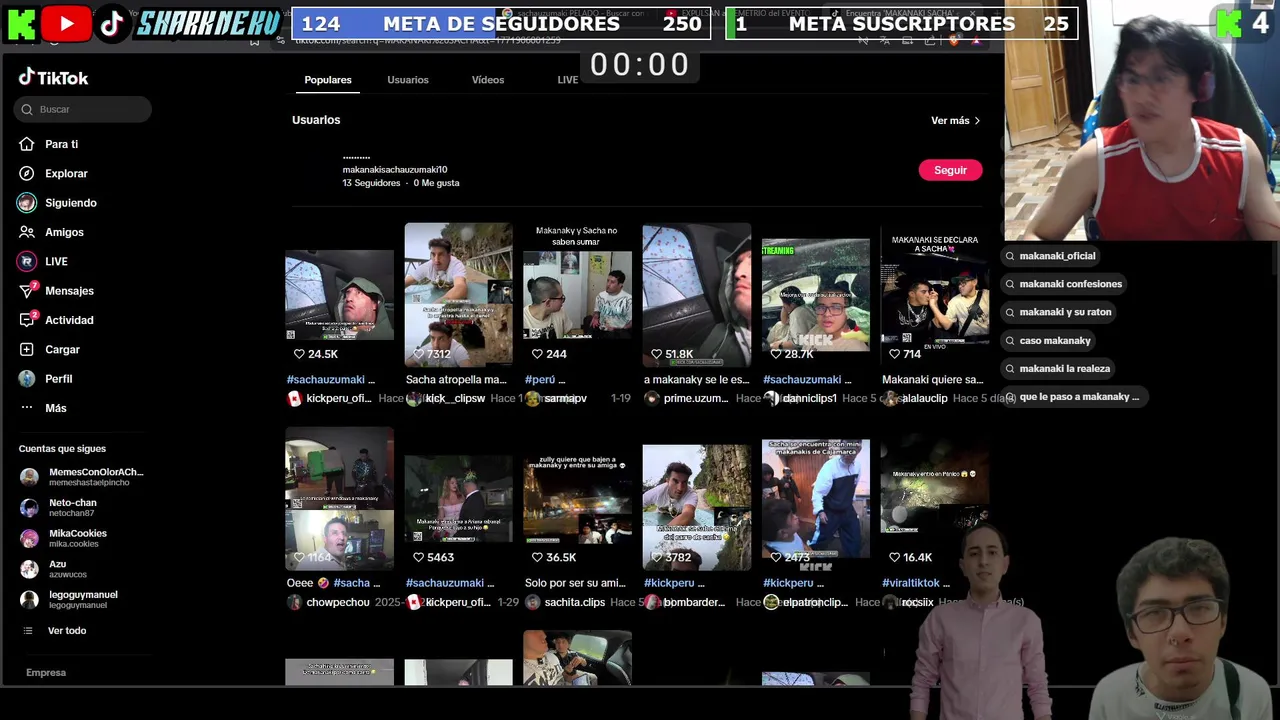
Task: Click the Buscar search field
Action: tap(83, 109)
